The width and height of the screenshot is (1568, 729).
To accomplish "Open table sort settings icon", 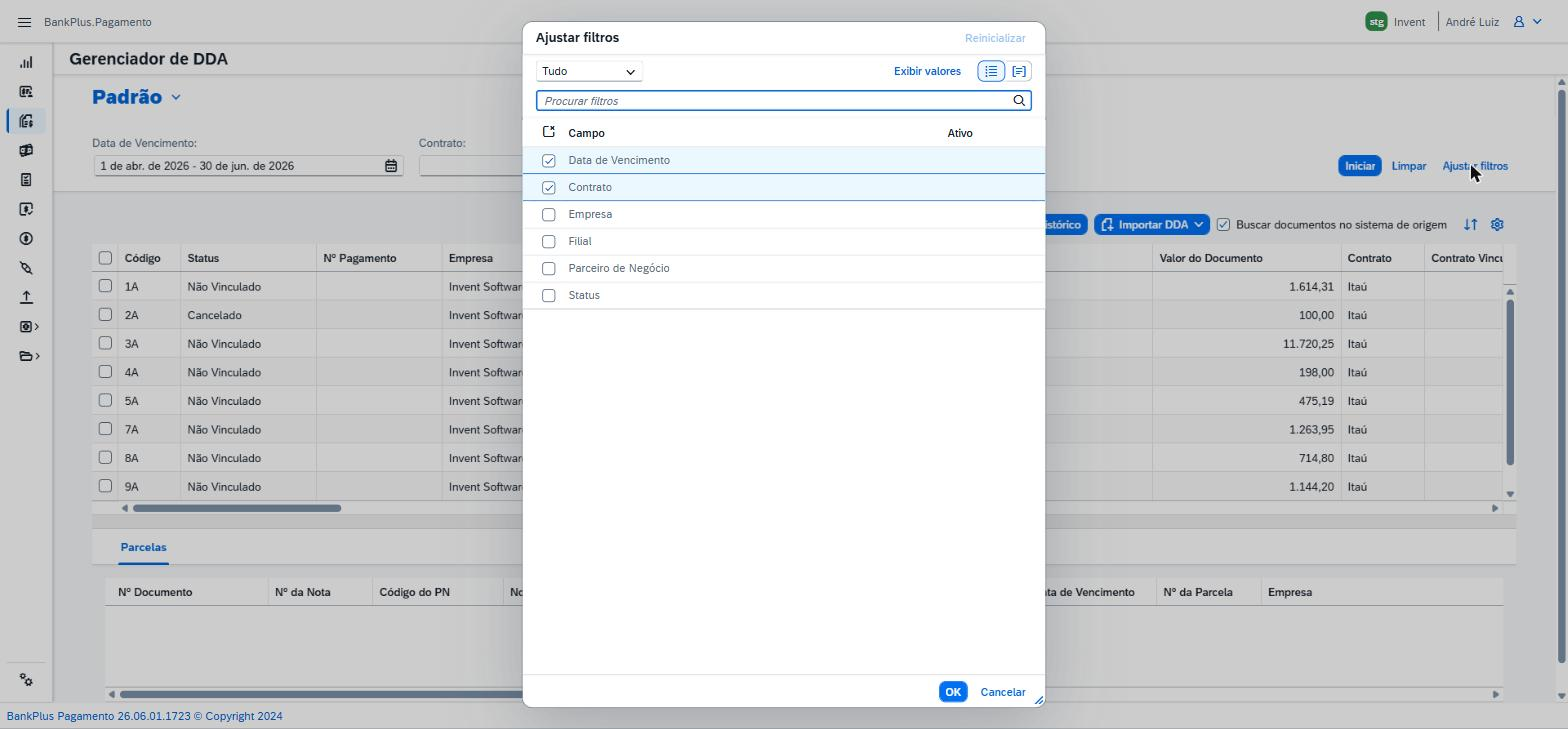I will tap(1470, 225).
